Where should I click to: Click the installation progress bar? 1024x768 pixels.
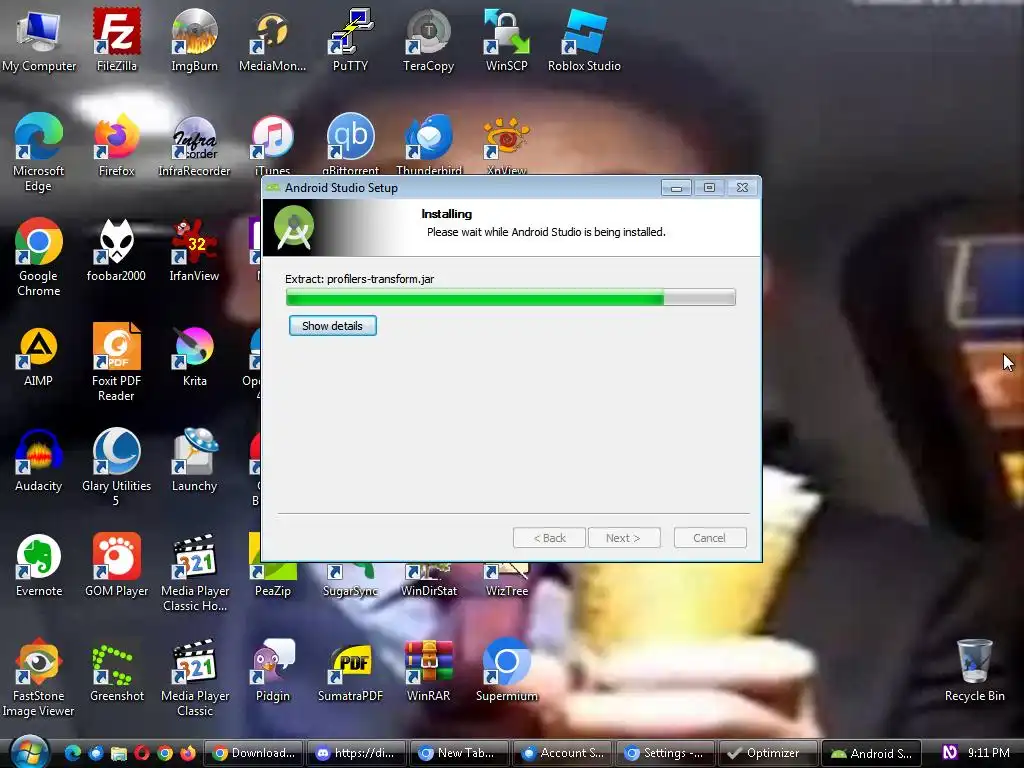[x=511, y=298]
